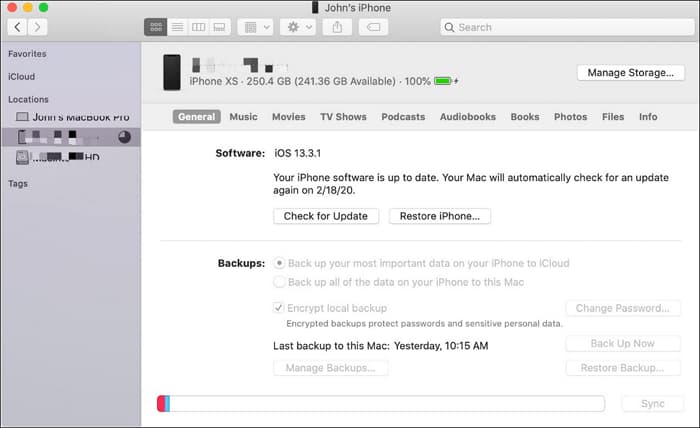Switch to the Music tab
Image resolution: width=700 pixels, height=428 pixels.
[243, 117]
